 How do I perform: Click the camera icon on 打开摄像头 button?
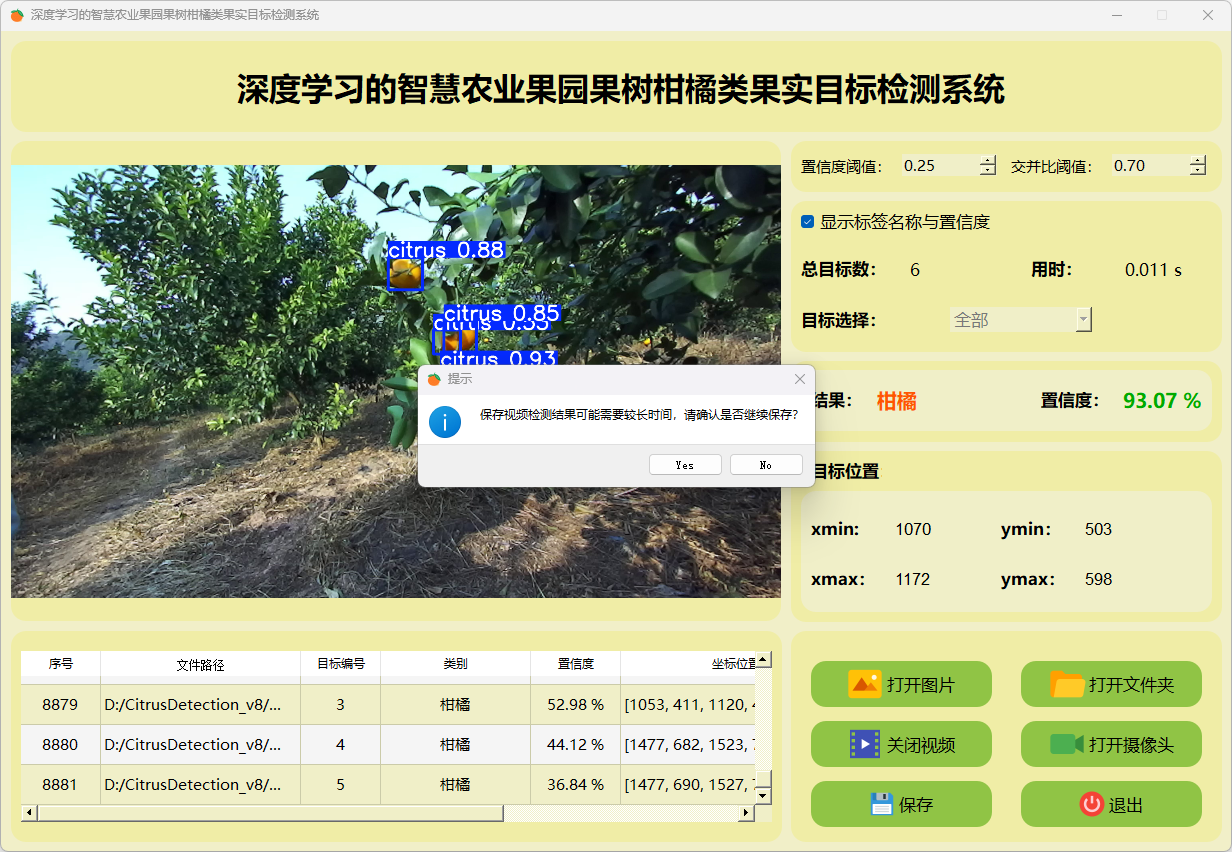tap(1067, 744)
